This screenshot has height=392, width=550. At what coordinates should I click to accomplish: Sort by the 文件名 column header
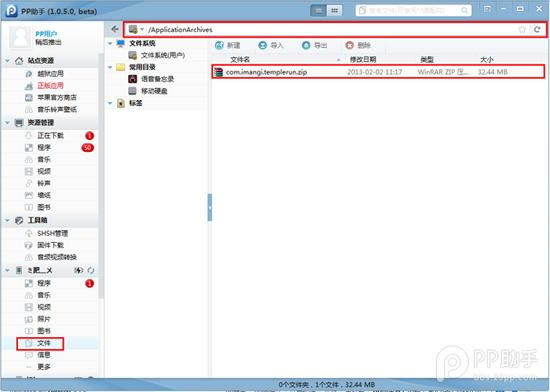coord(240,60)
